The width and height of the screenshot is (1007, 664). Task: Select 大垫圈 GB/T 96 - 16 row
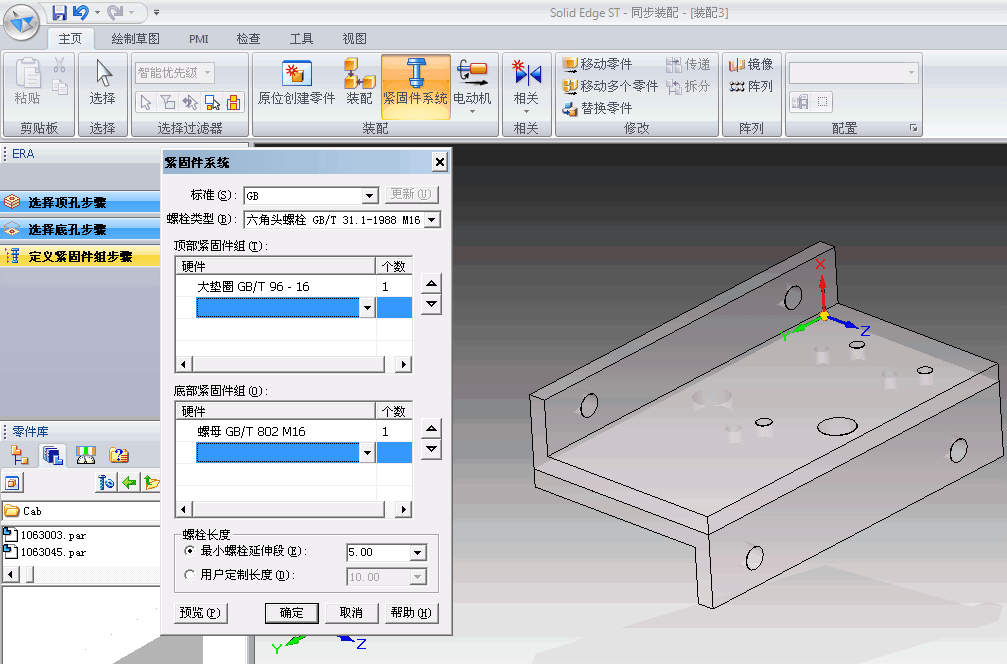coord(293,286)
